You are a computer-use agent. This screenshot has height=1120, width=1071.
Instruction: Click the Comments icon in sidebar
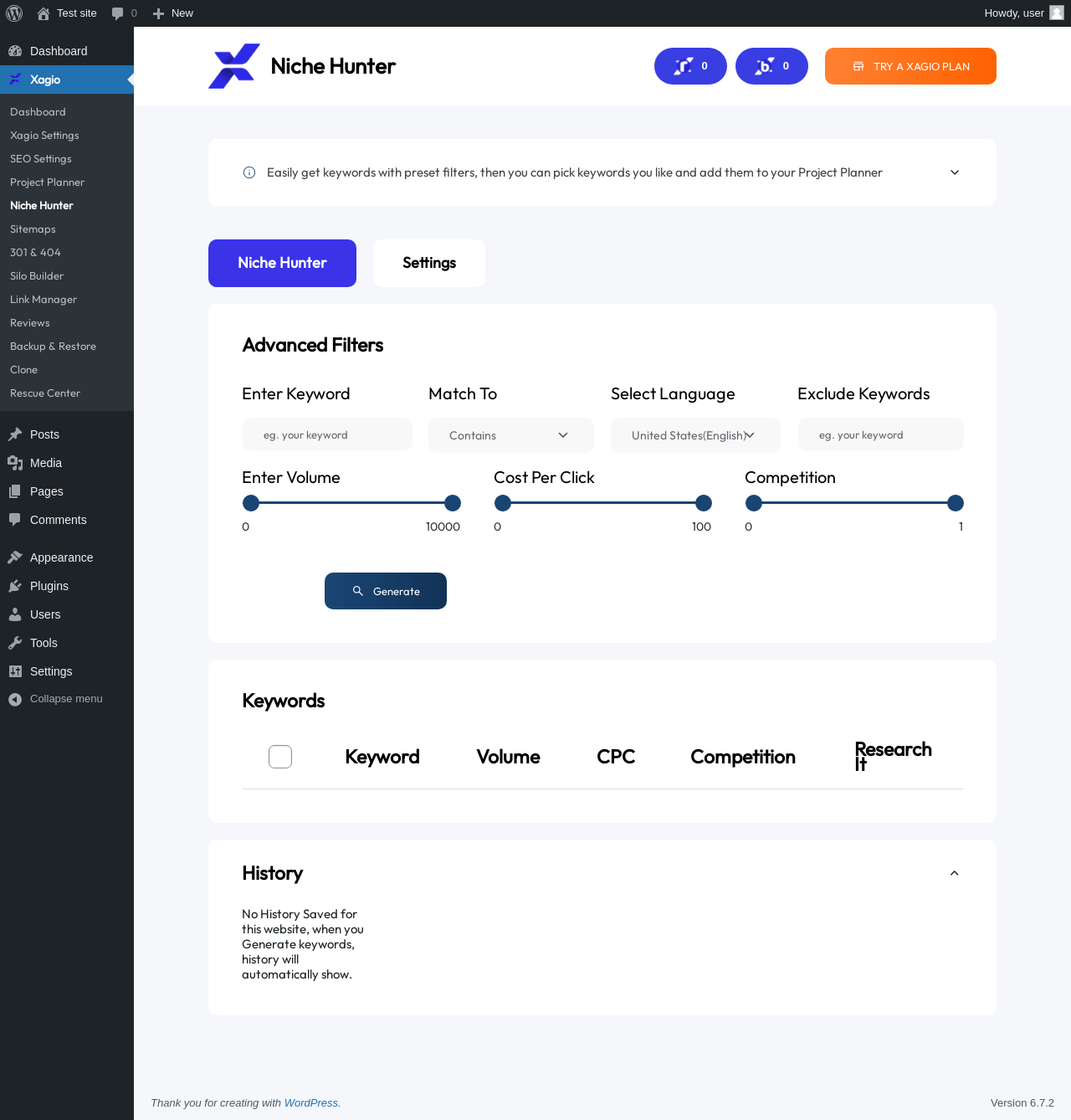click(15, 520)
